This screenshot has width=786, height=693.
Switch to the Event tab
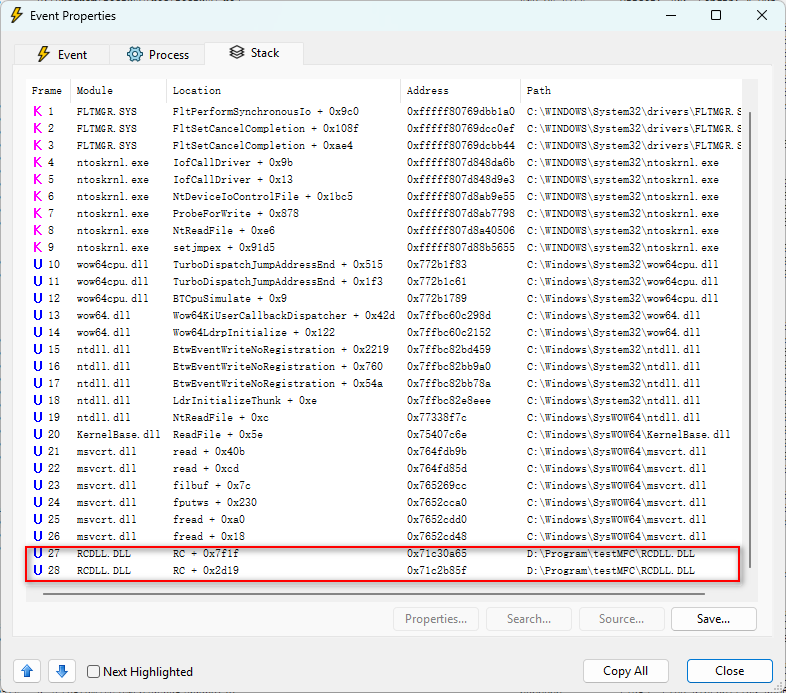click(62, 54)
